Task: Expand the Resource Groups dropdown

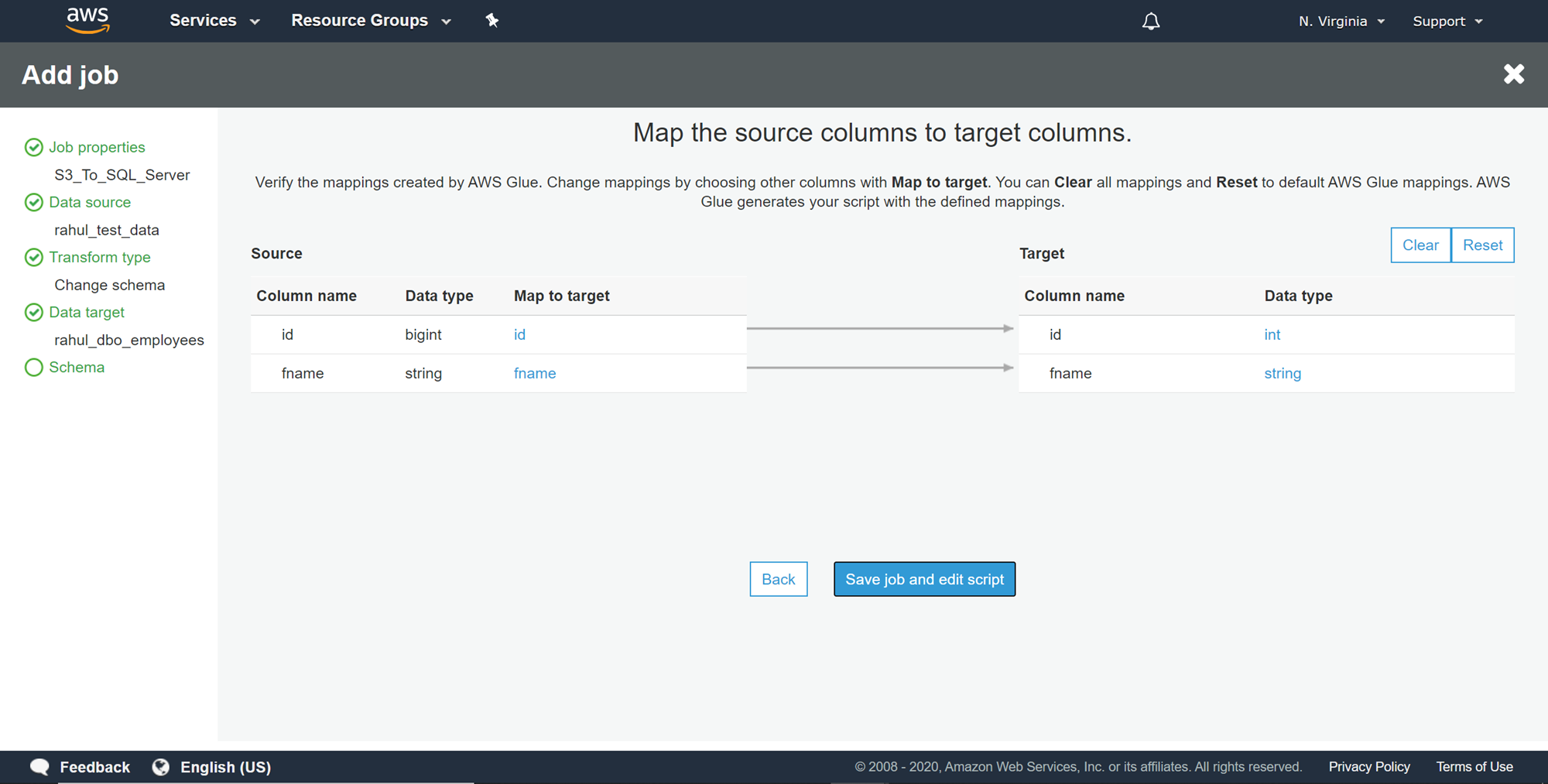Action: click(x=371, y=21)
